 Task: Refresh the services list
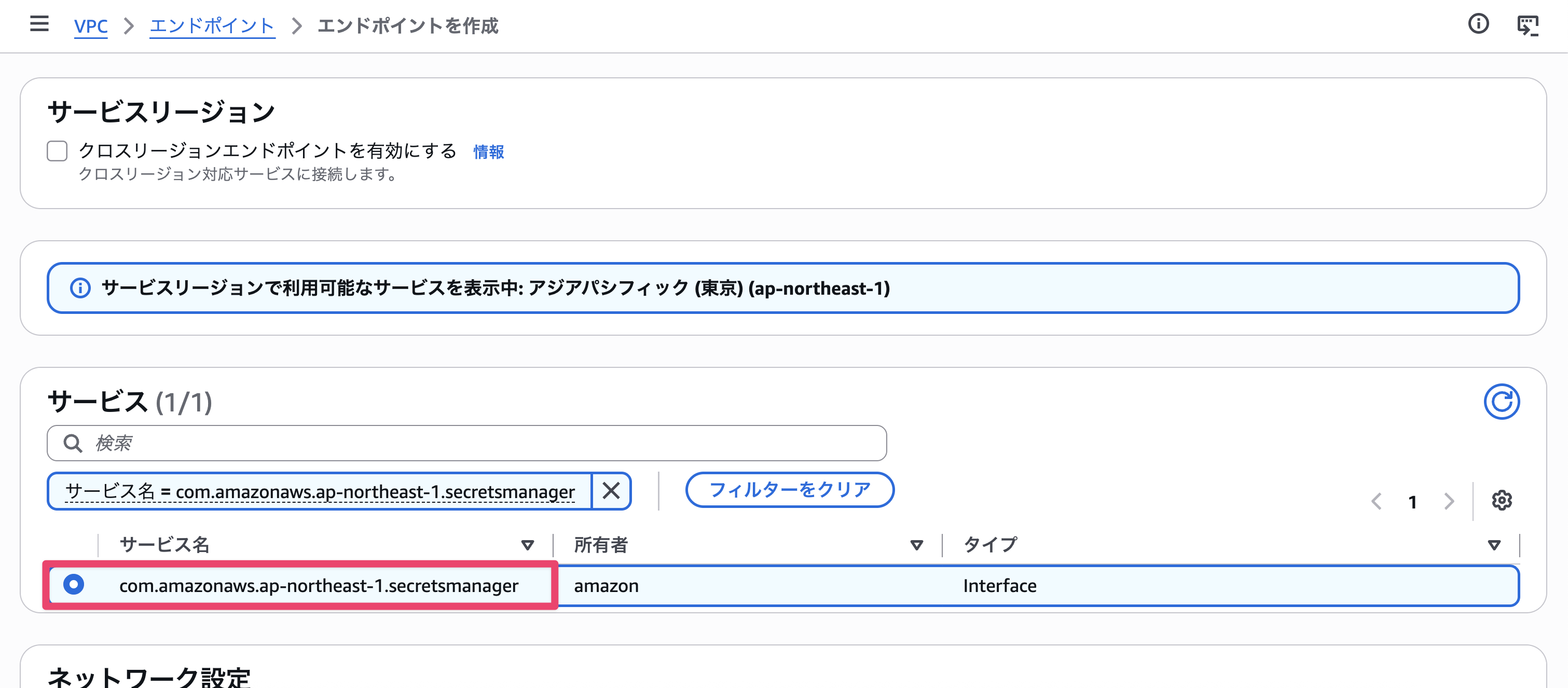point(1501,402)
